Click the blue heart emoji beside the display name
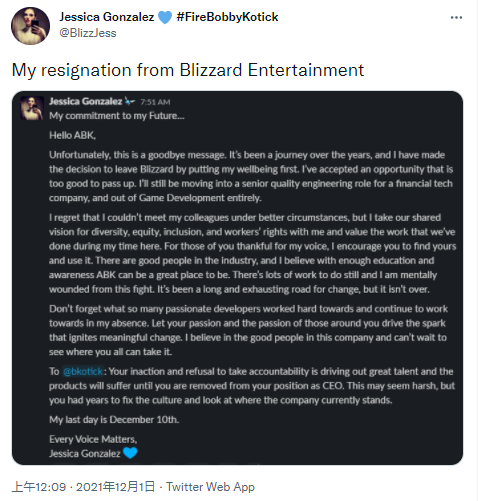The width and height of the screenshot is (478, 501). [165, 17]
